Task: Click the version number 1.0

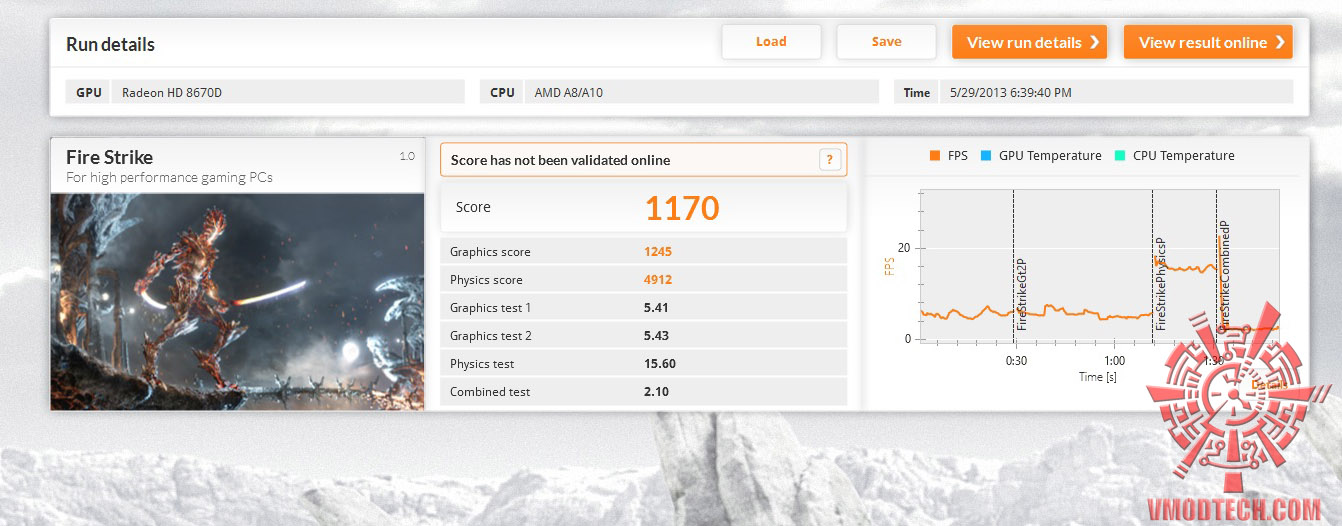Action: tap(407, 156)
